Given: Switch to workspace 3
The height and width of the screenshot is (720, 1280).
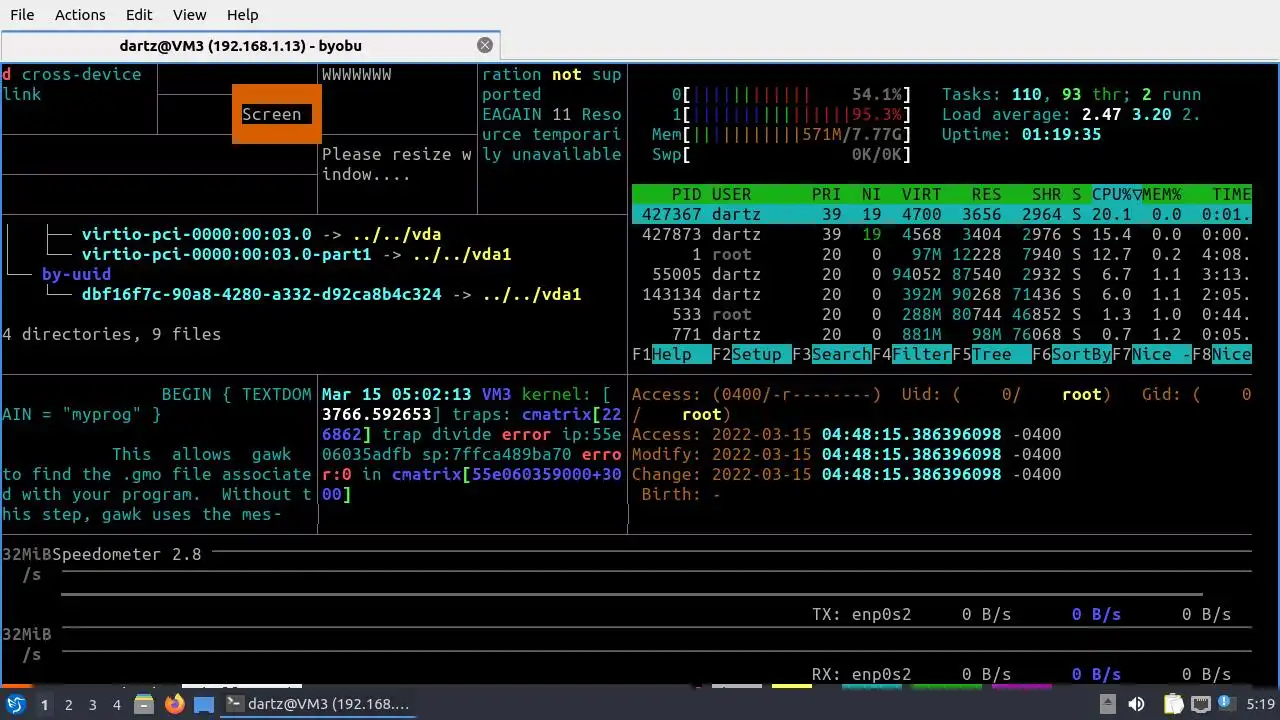Looking at the screenshot, I should click(x=93, y=705).
